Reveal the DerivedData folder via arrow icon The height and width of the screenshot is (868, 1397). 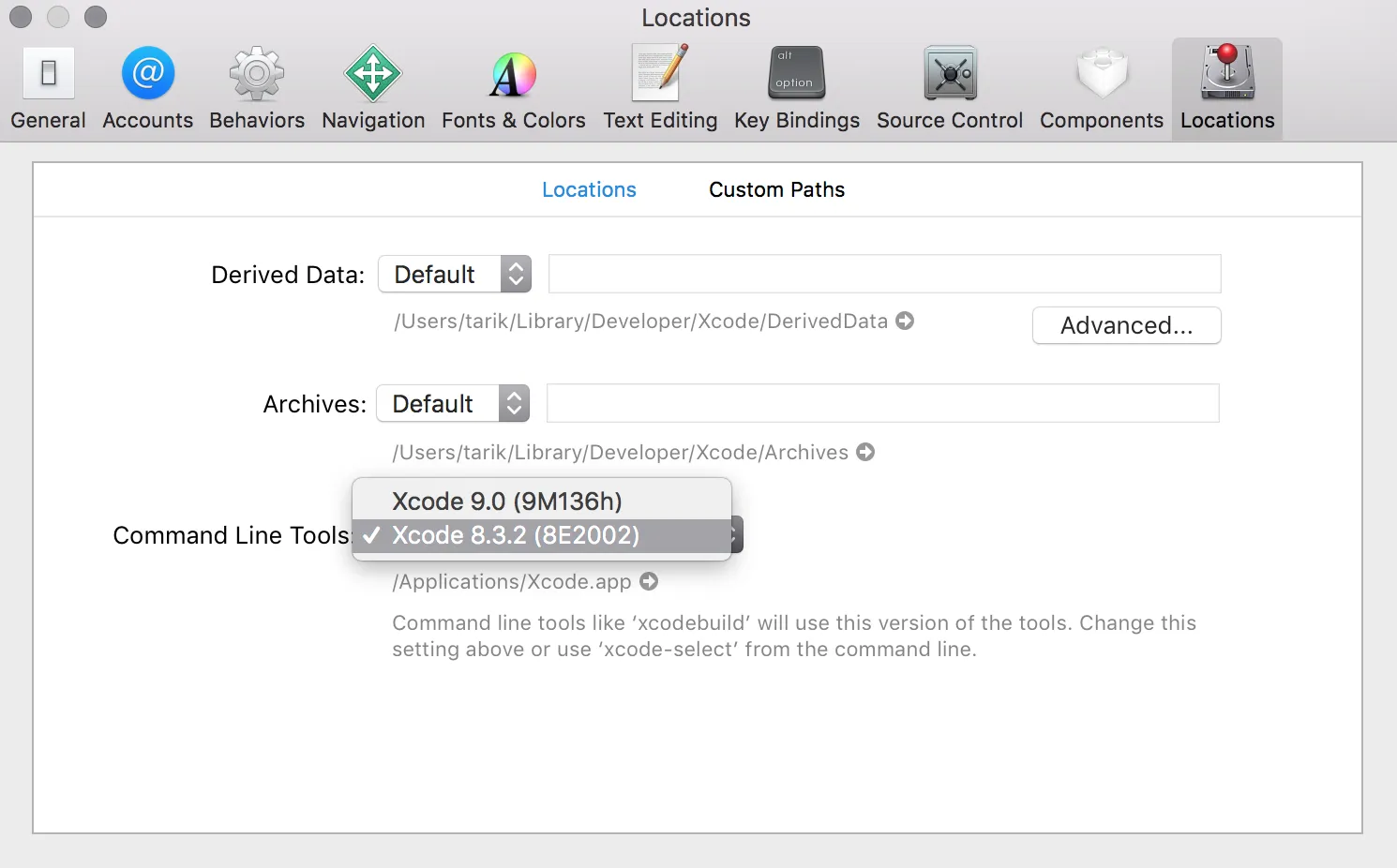click(x=905, y=321)
